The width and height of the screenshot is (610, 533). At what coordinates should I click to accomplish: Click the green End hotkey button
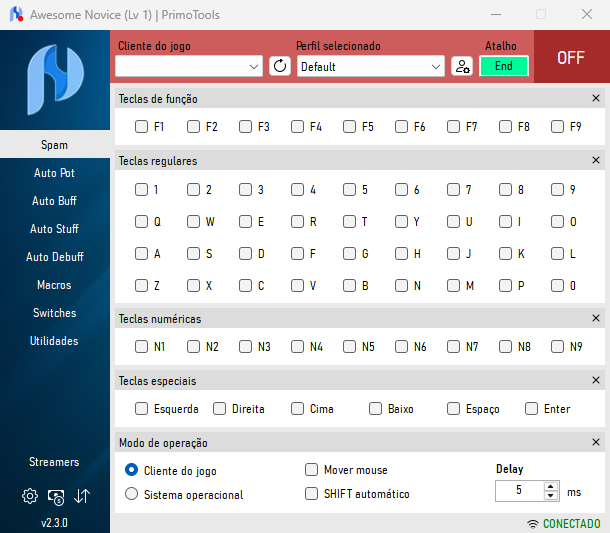503,66
